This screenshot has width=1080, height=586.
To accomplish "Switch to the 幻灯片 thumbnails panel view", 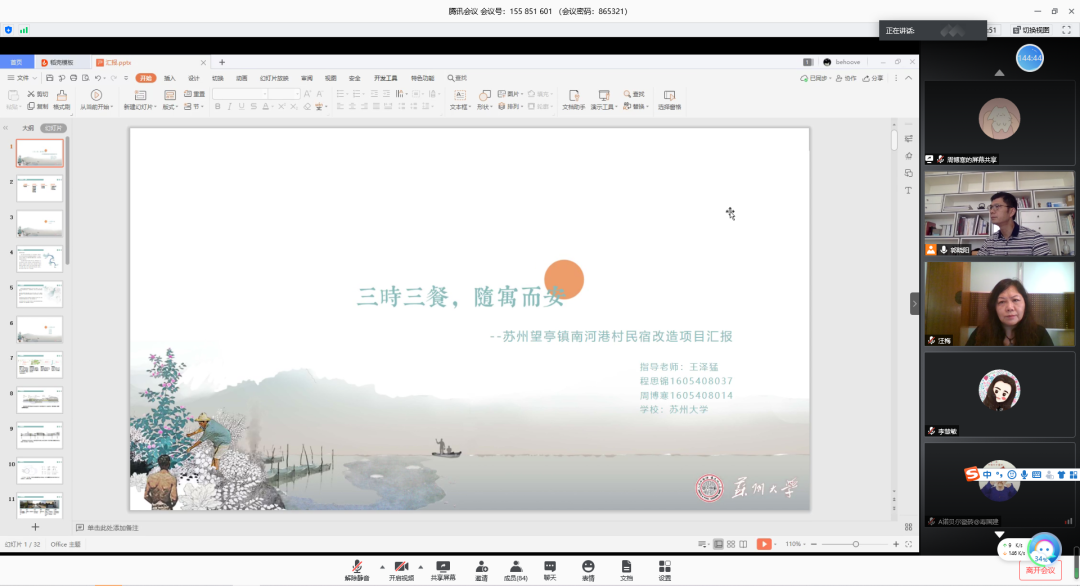I will [53, 128].
